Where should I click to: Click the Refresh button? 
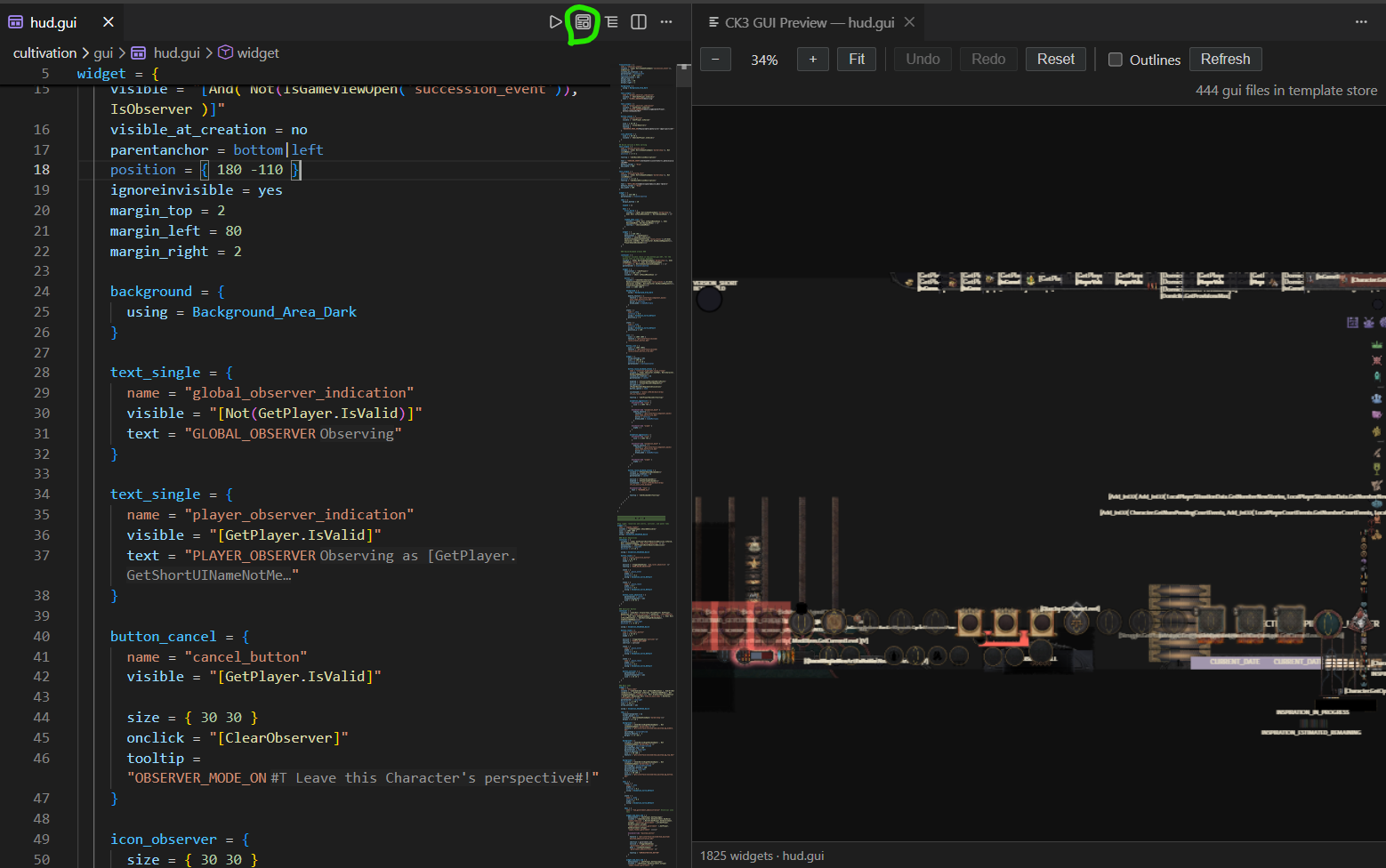point(1225,60)
